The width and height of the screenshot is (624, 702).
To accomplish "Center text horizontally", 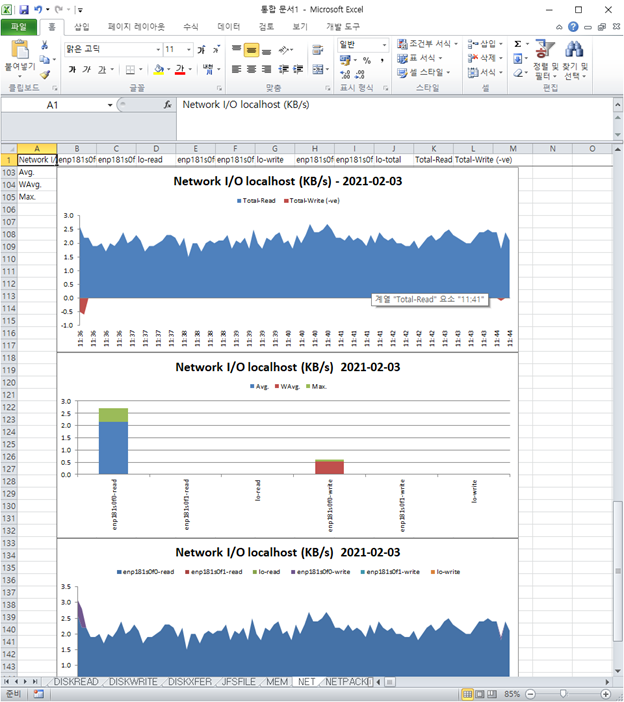I will coord(252,69).
